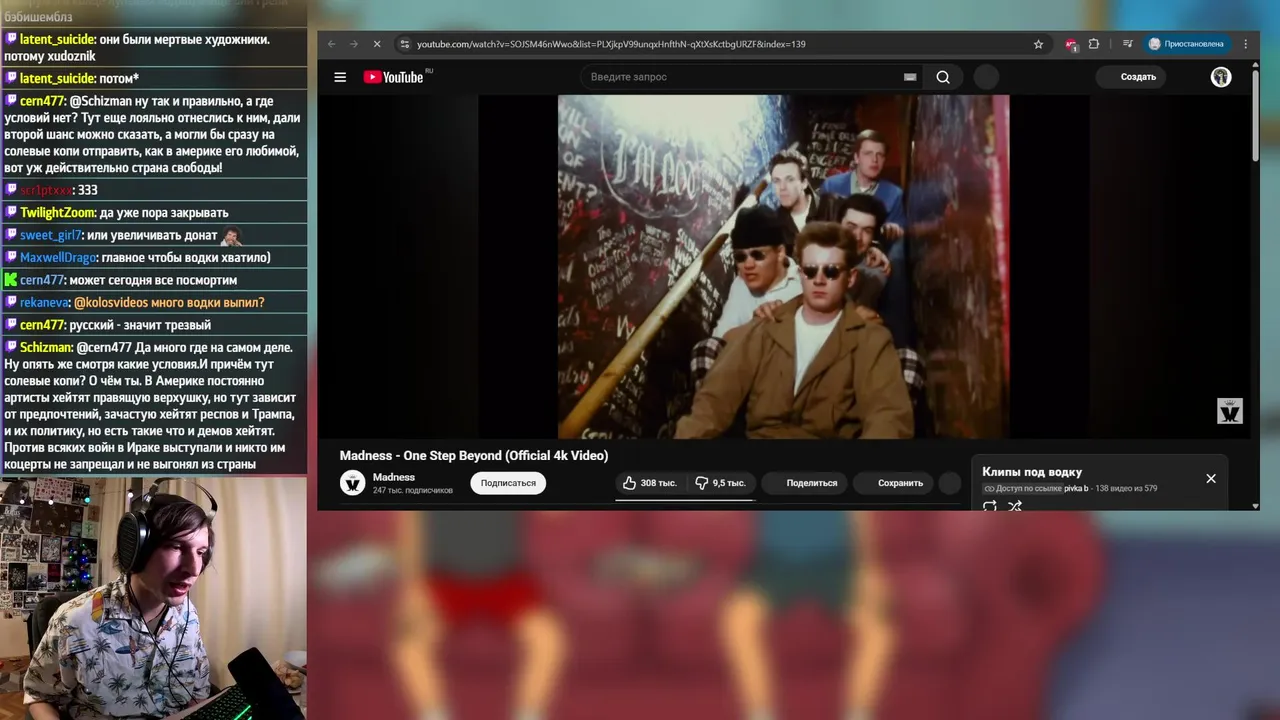1280x720 pixels.
Task: Click username rekaneva in chat
Action: pyautogui.click(x=44, y=303)
